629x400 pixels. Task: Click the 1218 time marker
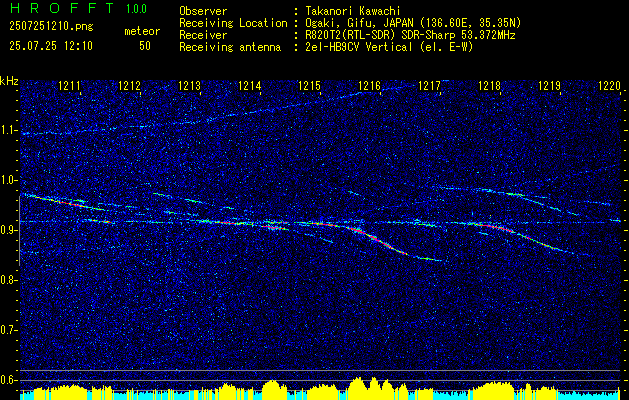point(489,86)
